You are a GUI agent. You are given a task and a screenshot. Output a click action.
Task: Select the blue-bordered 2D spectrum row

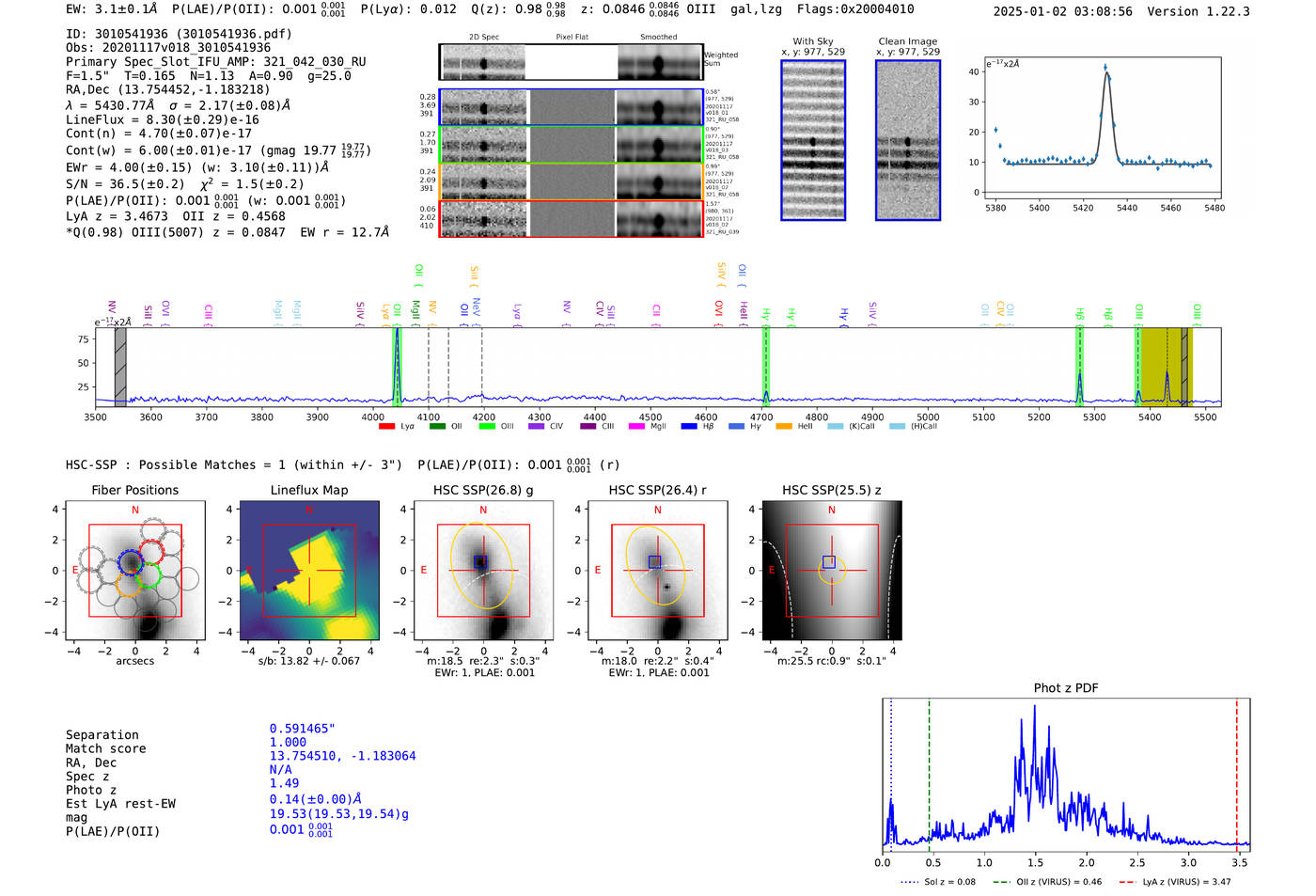tap(571, 107)
